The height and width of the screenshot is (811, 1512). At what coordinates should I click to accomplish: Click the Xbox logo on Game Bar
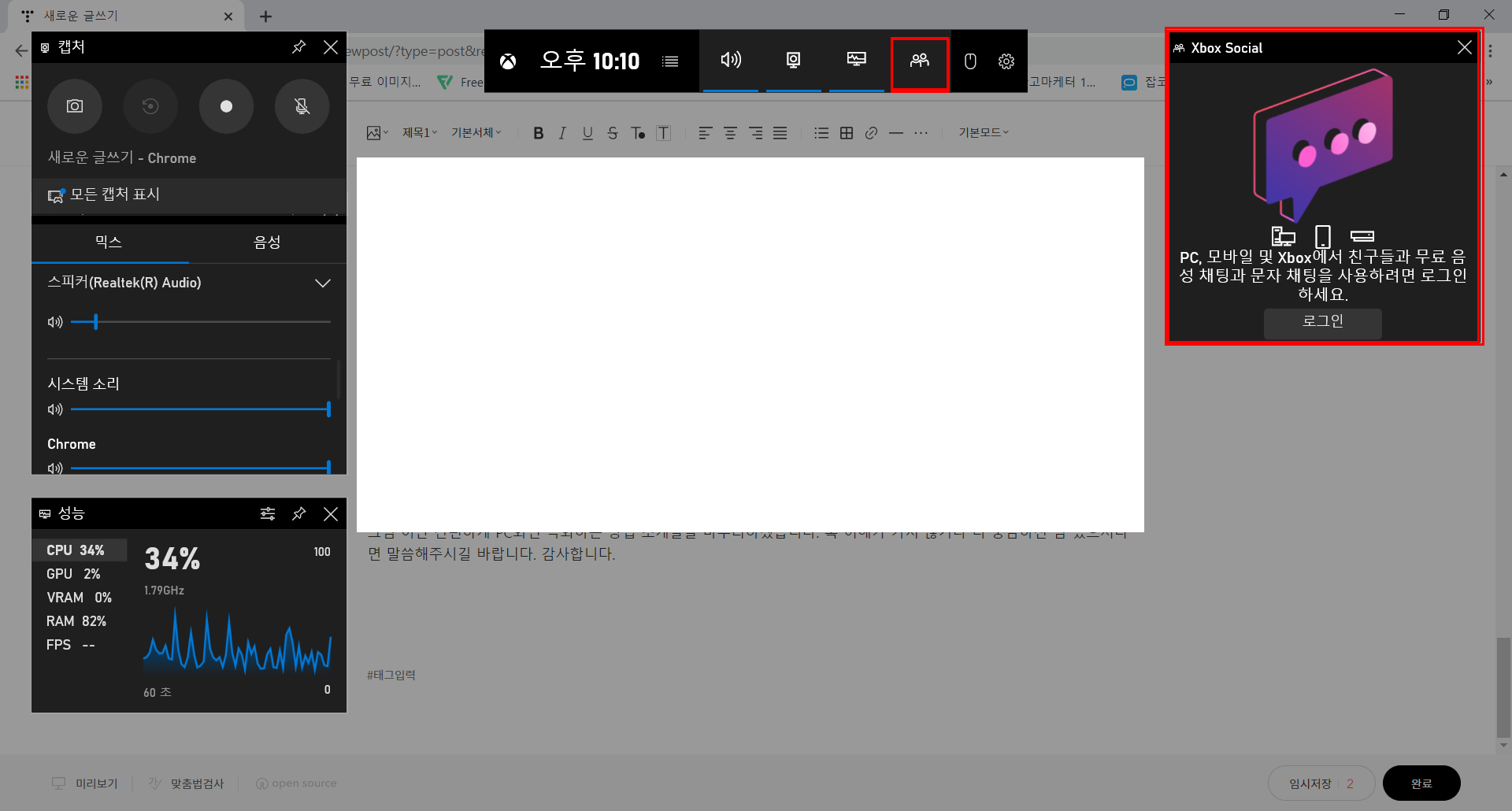(x=508, y=61)
